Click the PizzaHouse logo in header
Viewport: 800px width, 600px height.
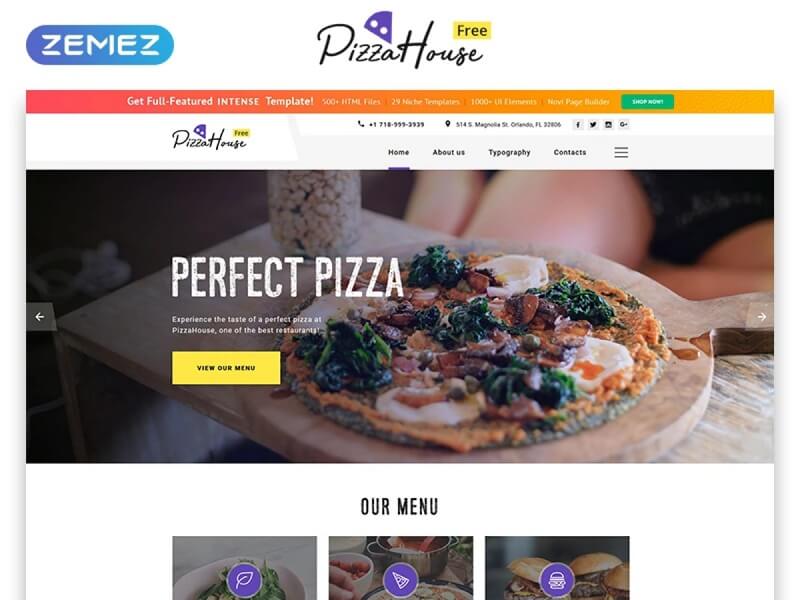pos(211,137)
